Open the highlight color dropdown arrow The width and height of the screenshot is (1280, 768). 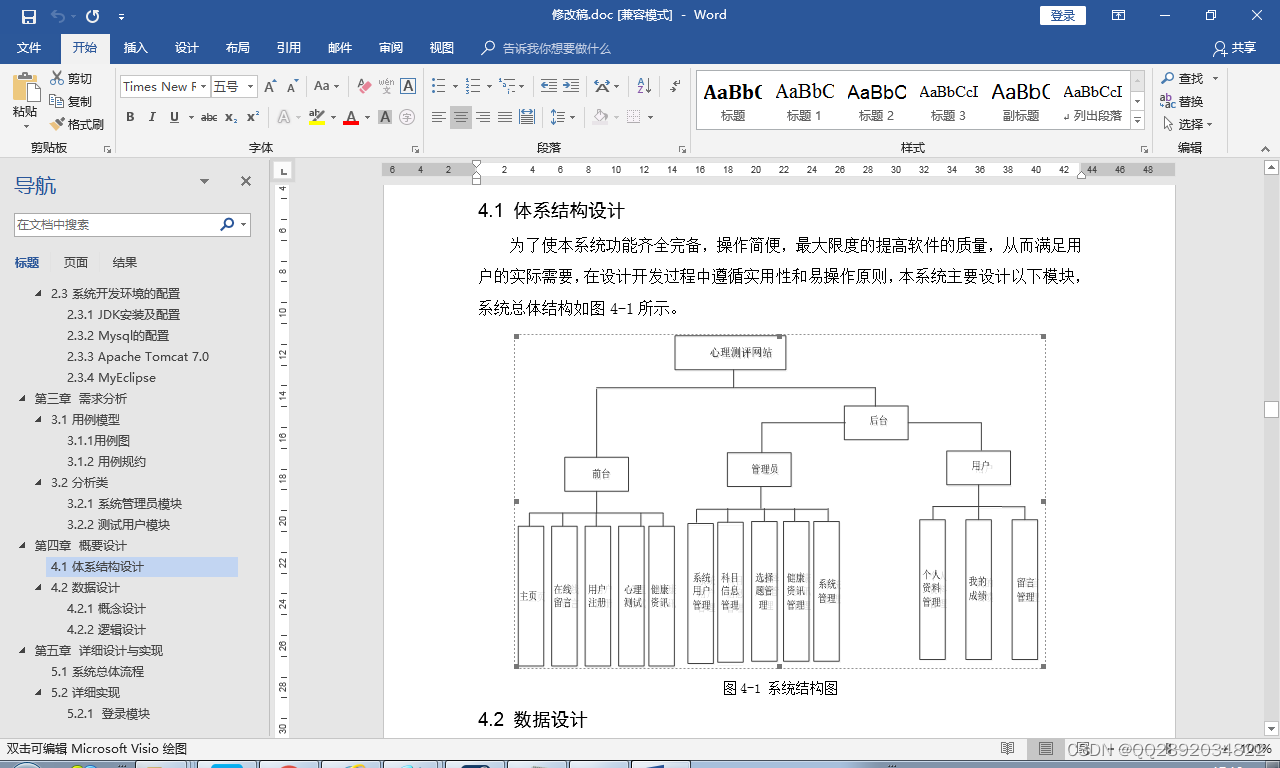[x=333, y=117]
